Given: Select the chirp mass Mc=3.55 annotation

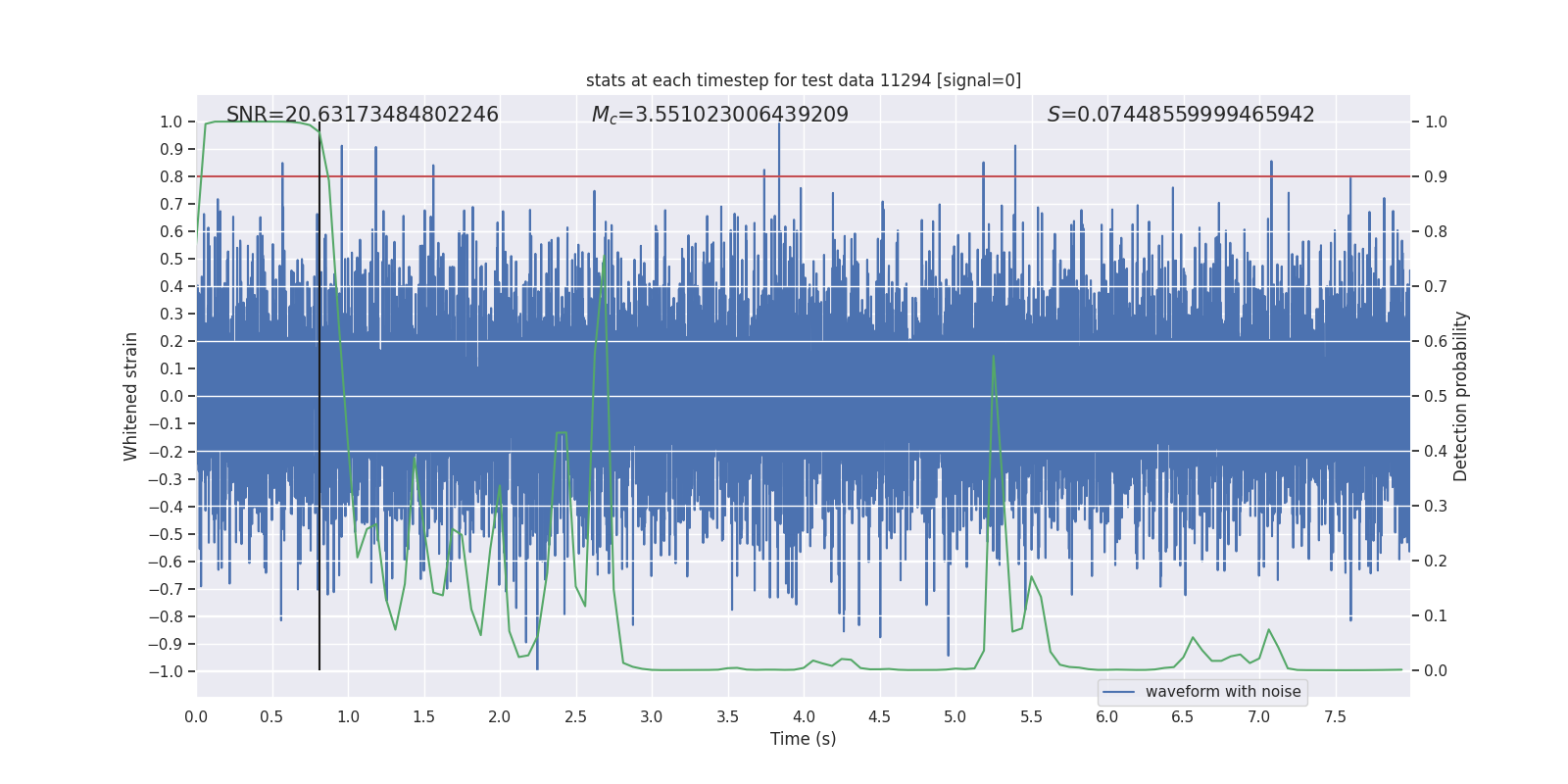Looking at the screenshot, I should (720, 115).
